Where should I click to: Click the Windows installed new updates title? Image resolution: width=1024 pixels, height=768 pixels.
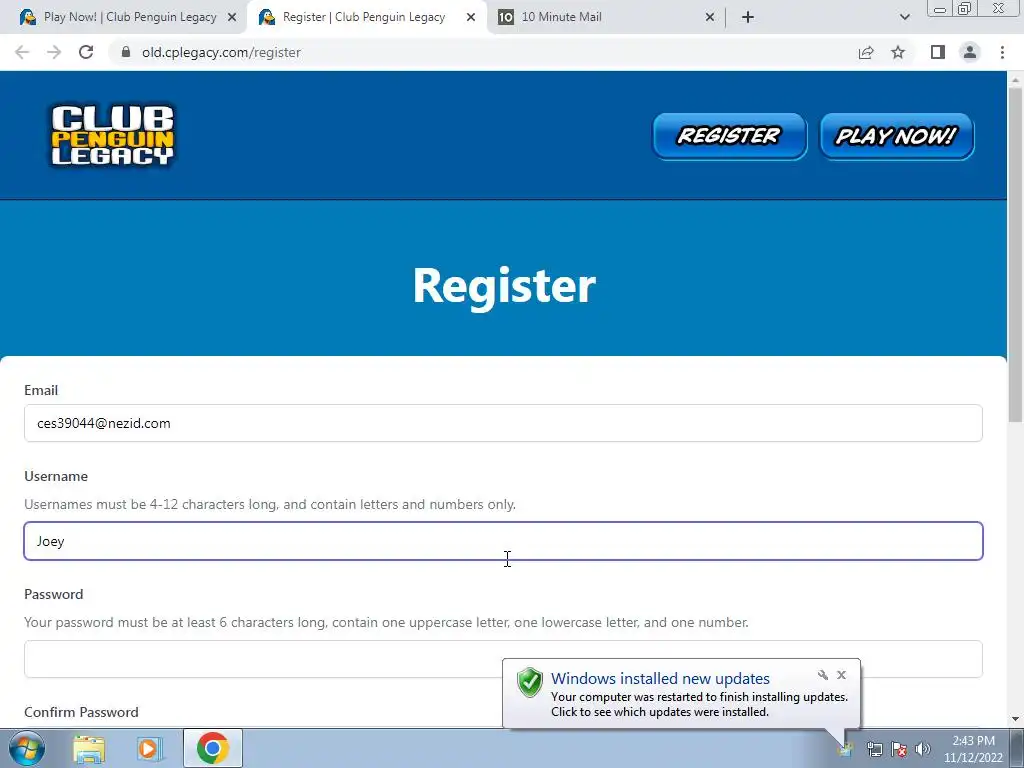coord(660,679)
